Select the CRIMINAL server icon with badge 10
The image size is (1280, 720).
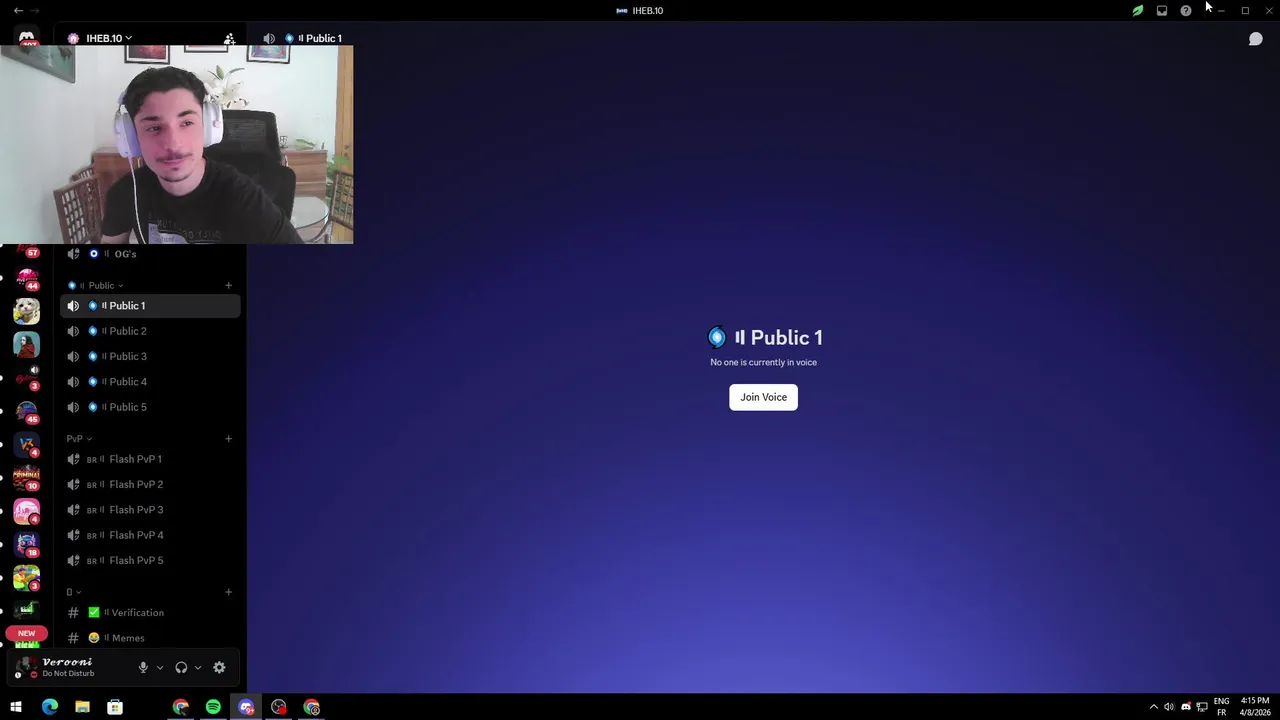click(27, 478)
